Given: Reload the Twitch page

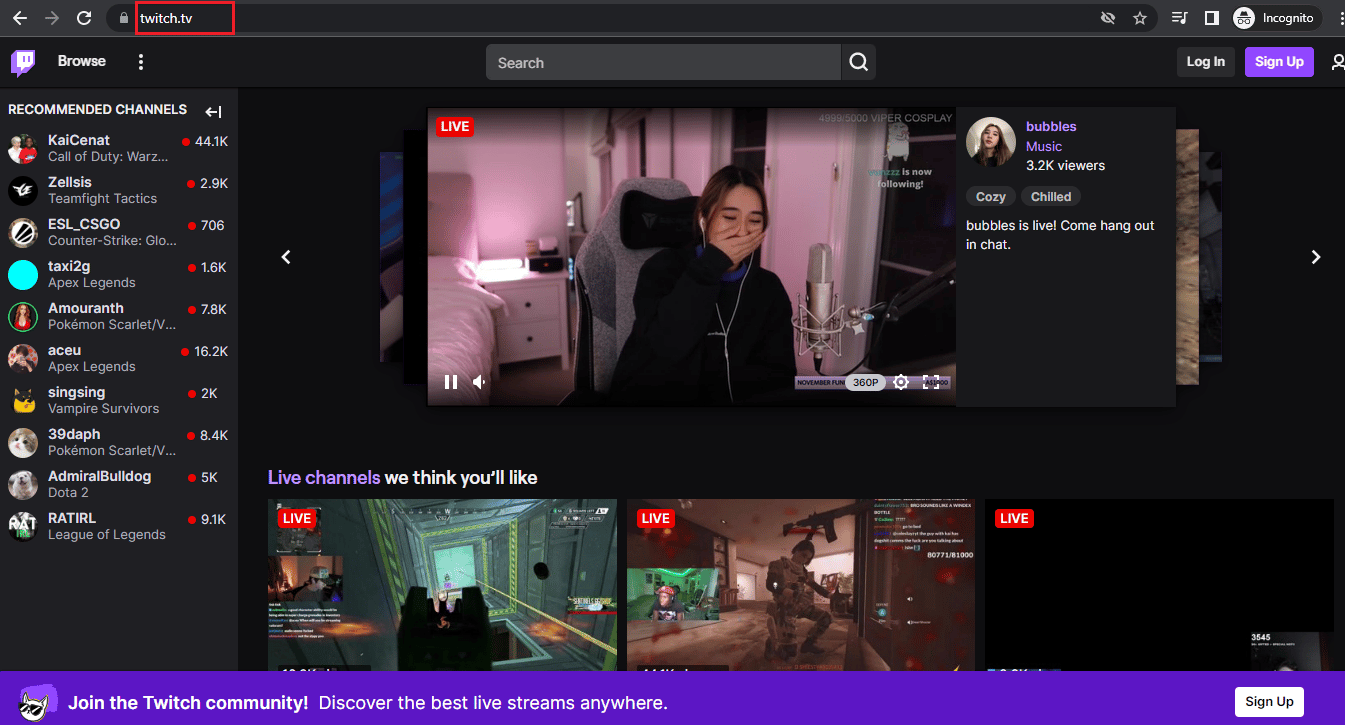Looking at the screenshot, I should pyautogui.click(x=84, y=18).
